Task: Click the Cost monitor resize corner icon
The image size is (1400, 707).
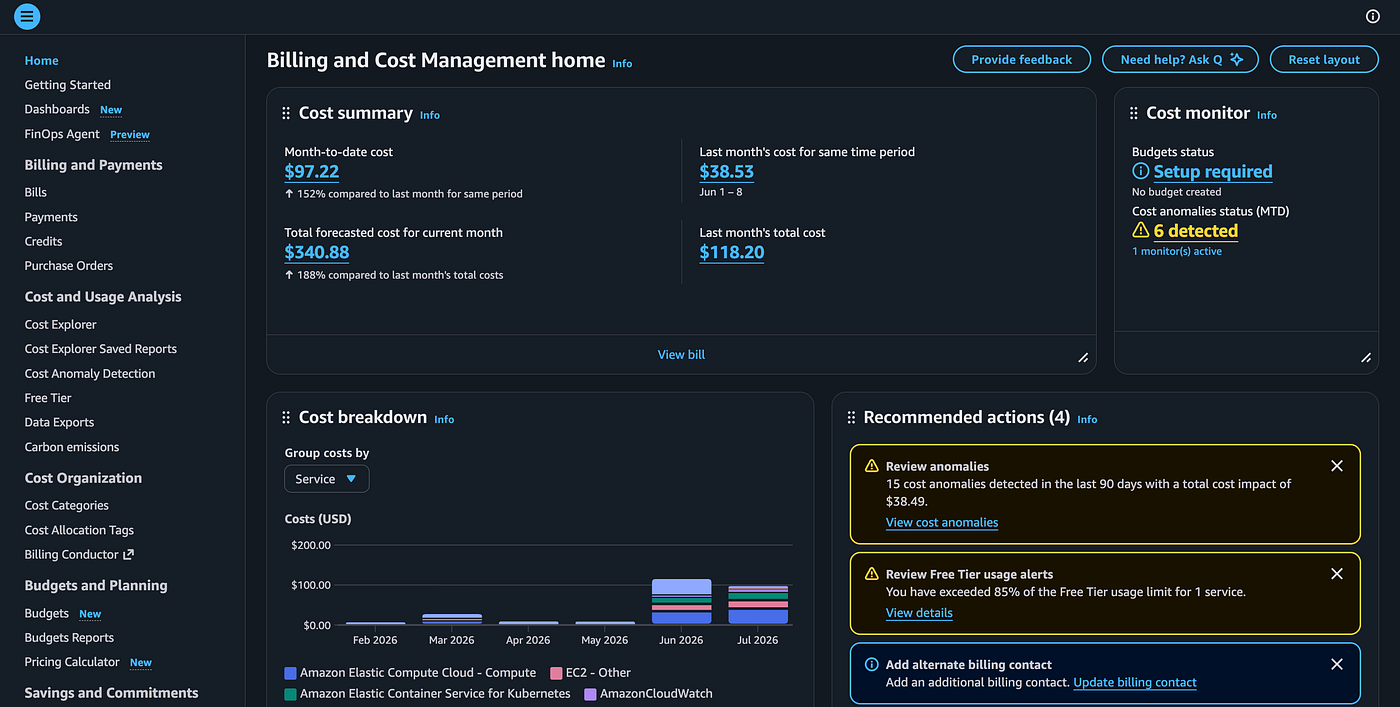Action: point(1366,357)
